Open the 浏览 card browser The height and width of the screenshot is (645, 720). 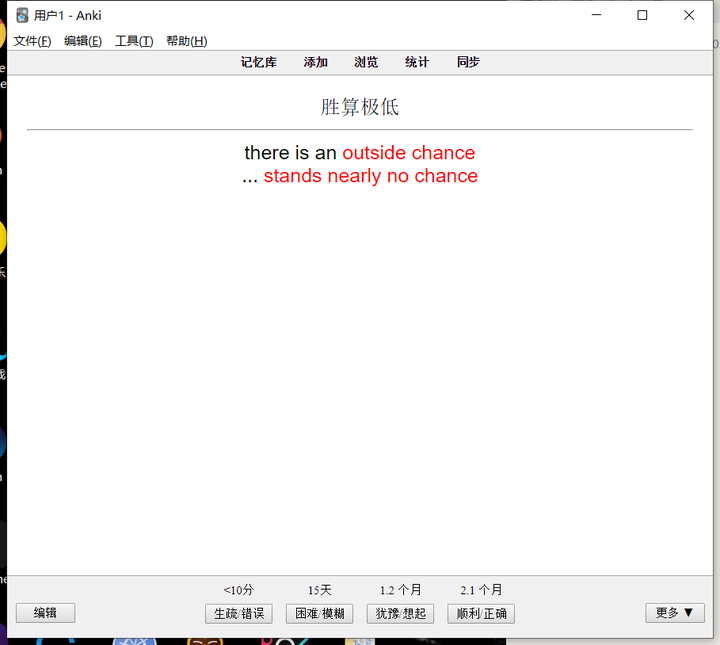click(366, 62)
